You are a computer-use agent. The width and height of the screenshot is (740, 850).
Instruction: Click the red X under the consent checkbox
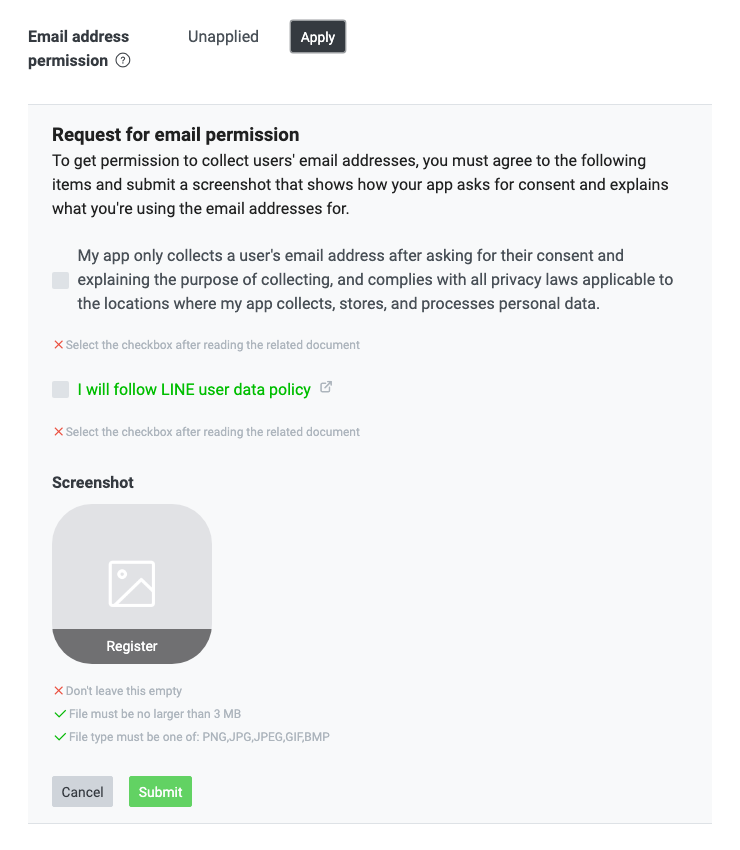click(x=59, y=345)
